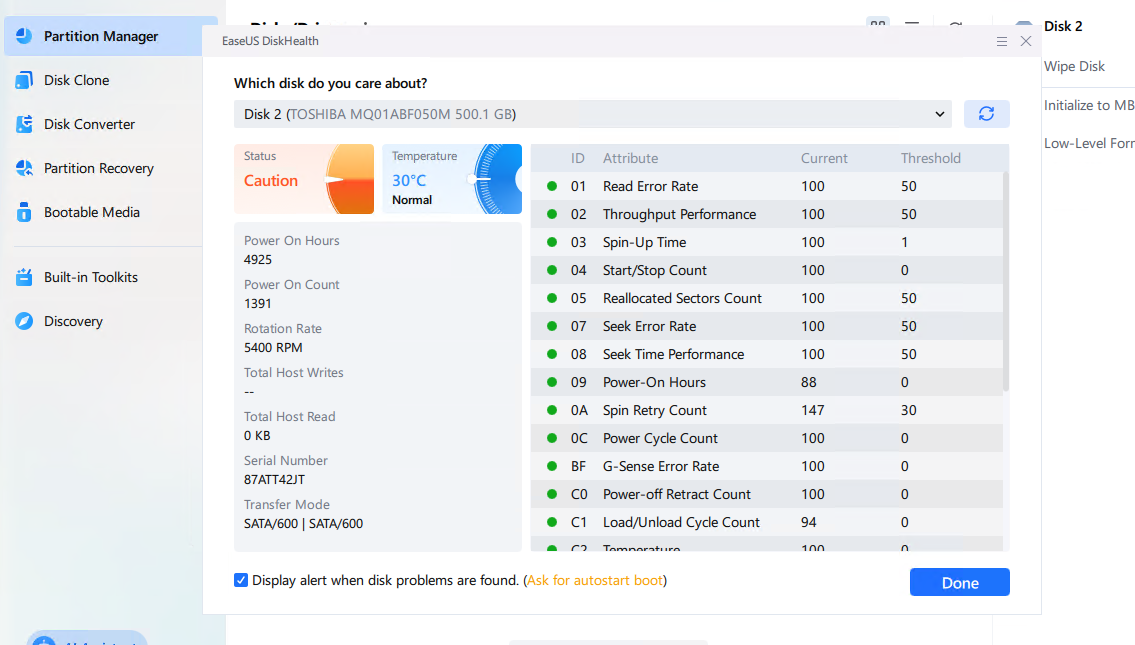Click the refresh disk info icon

tap(986, 114)
